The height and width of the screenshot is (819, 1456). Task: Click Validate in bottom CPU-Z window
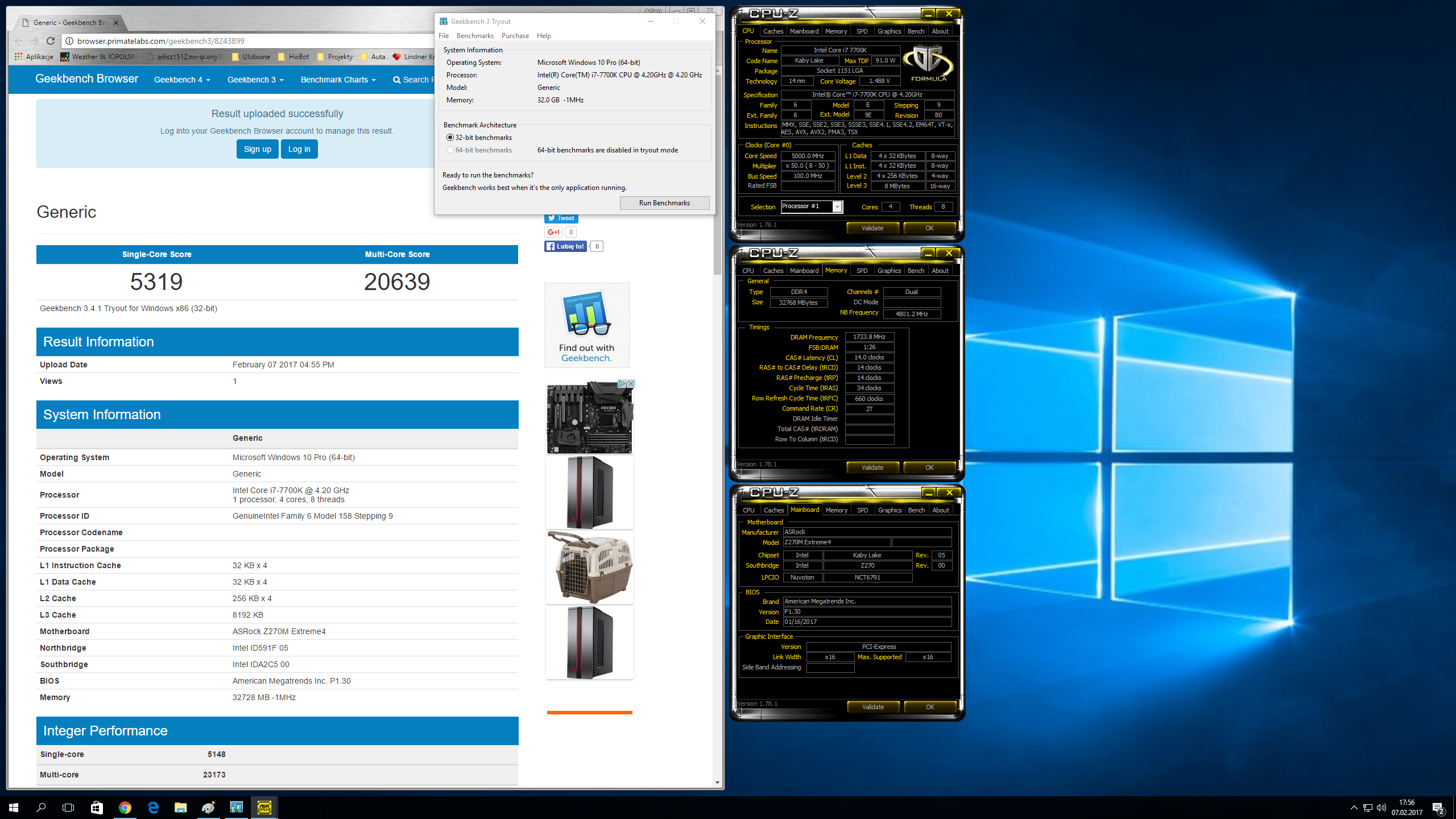coord(873,707)
